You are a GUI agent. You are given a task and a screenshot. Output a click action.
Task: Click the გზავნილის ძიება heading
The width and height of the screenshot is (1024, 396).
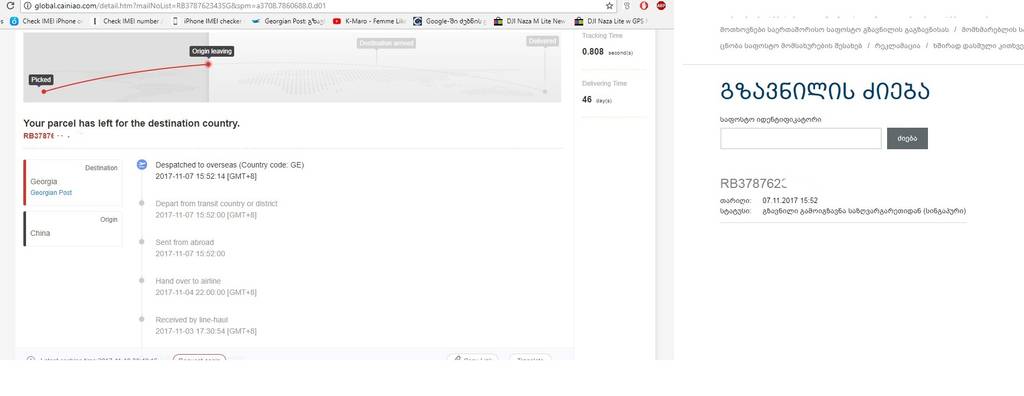pos(824,91)
